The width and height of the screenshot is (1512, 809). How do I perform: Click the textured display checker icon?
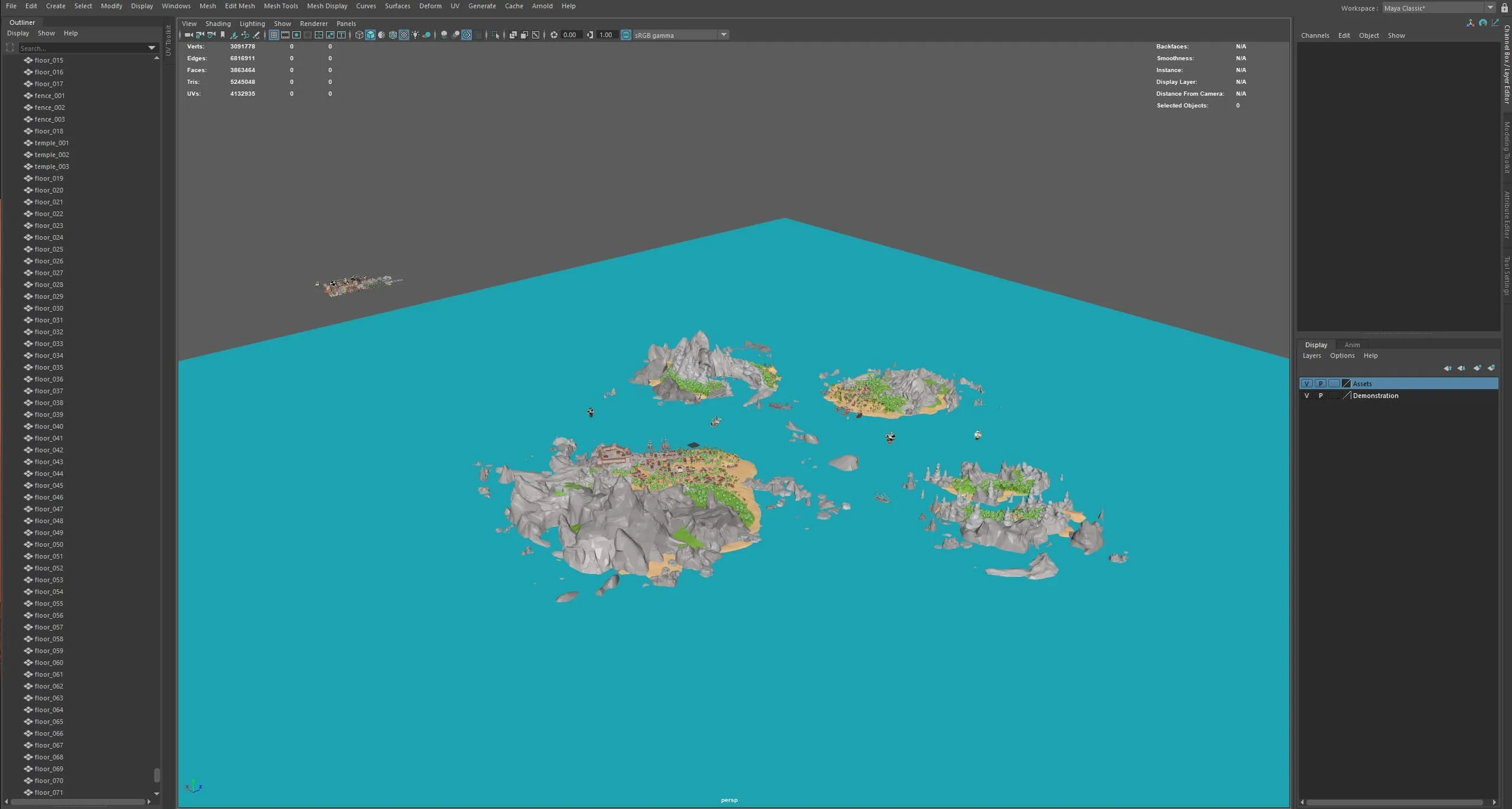click(x=404, y=35)
